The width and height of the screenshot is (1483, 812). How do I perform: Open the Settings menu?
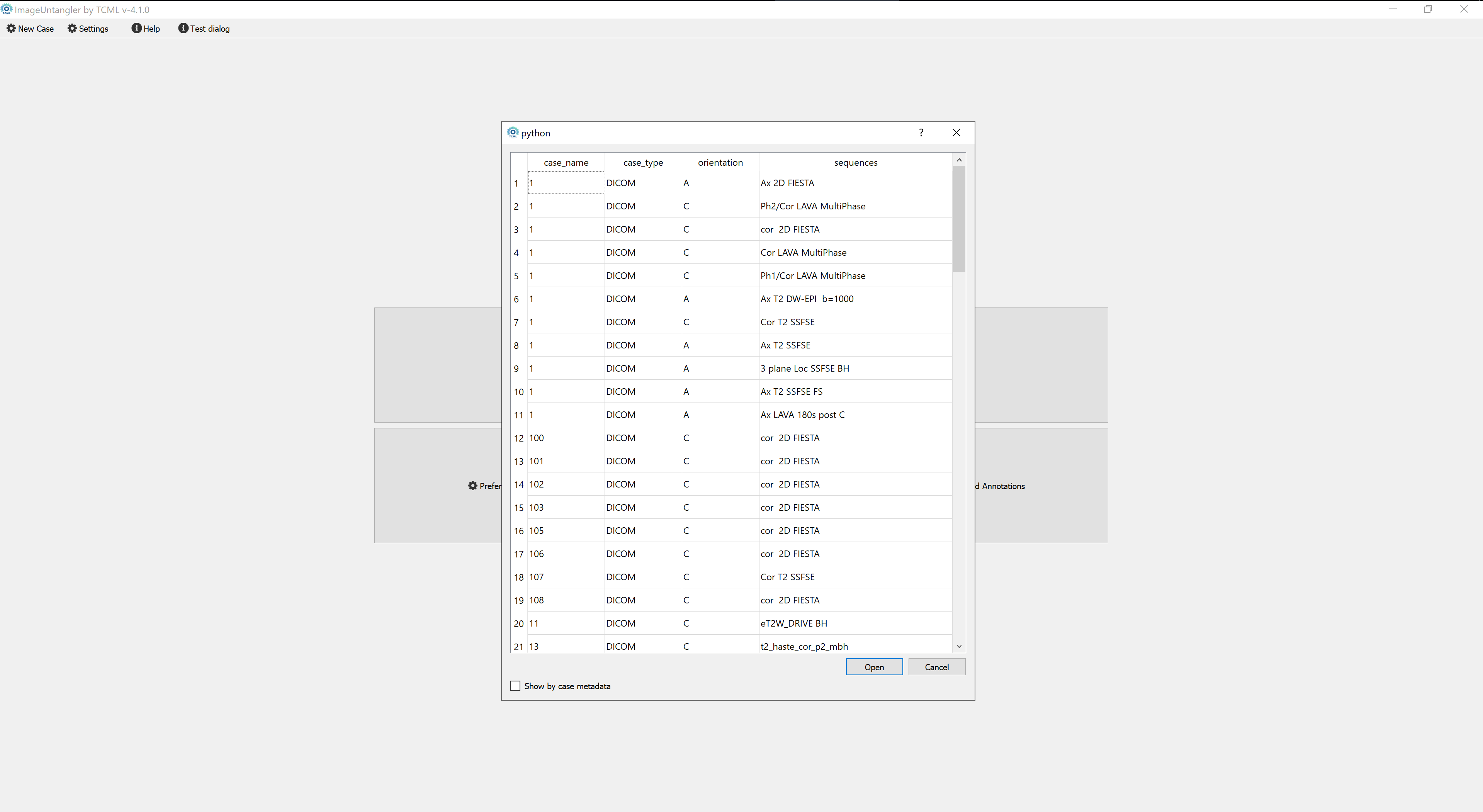pos(88,28)
